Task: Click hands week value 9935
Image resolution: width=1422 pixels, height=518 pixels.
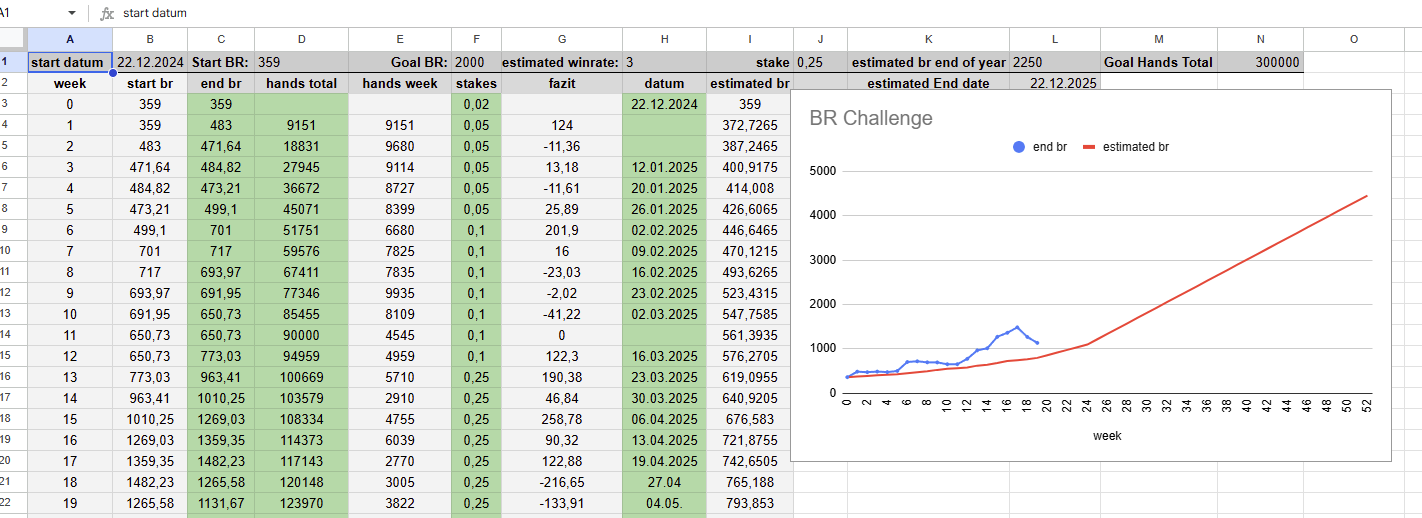Action: click(400, 293)
